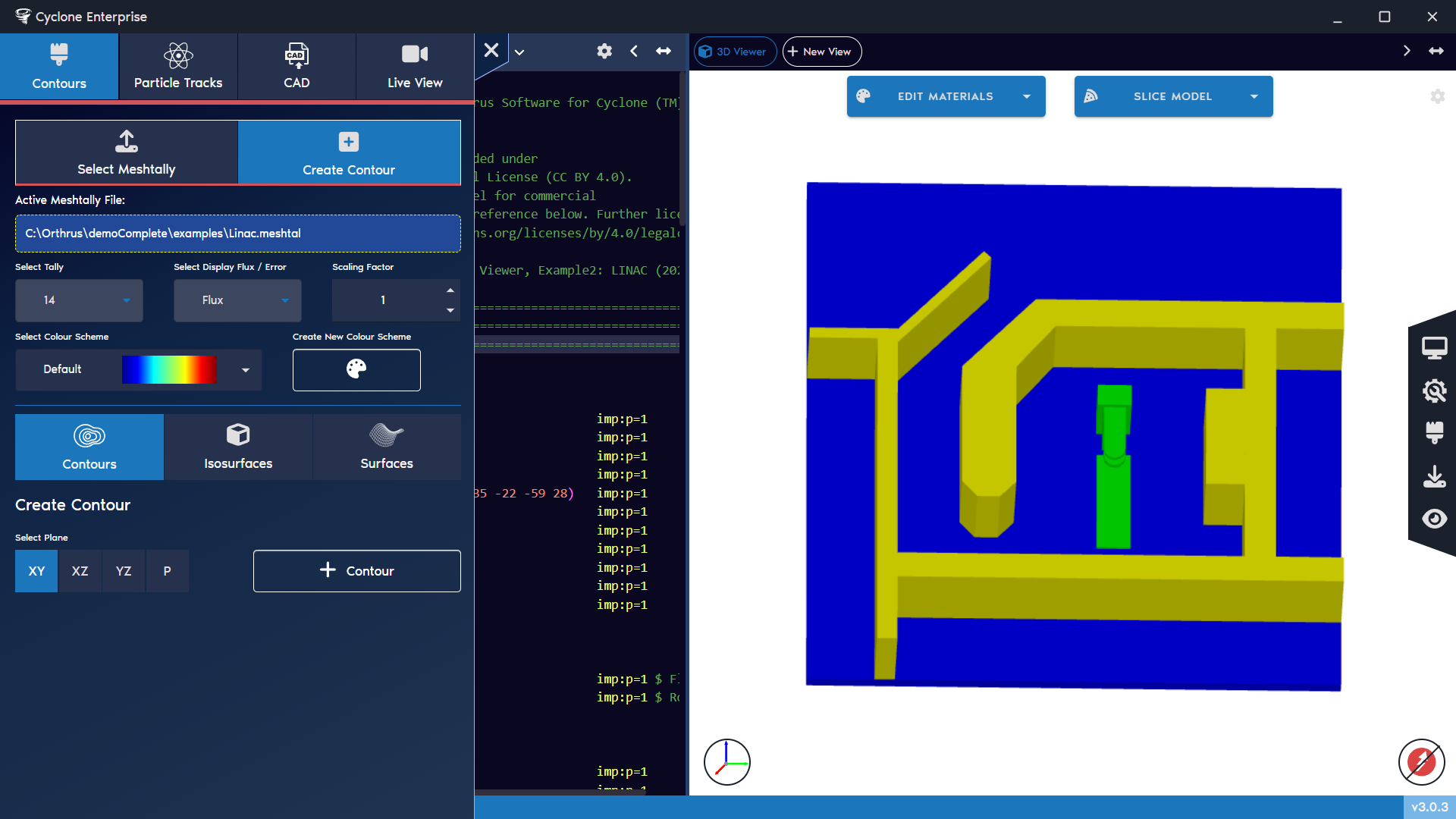Switch to the Contours tab
The width and height of the screenshot is (1456, 819).
click(x=59, y=66)
